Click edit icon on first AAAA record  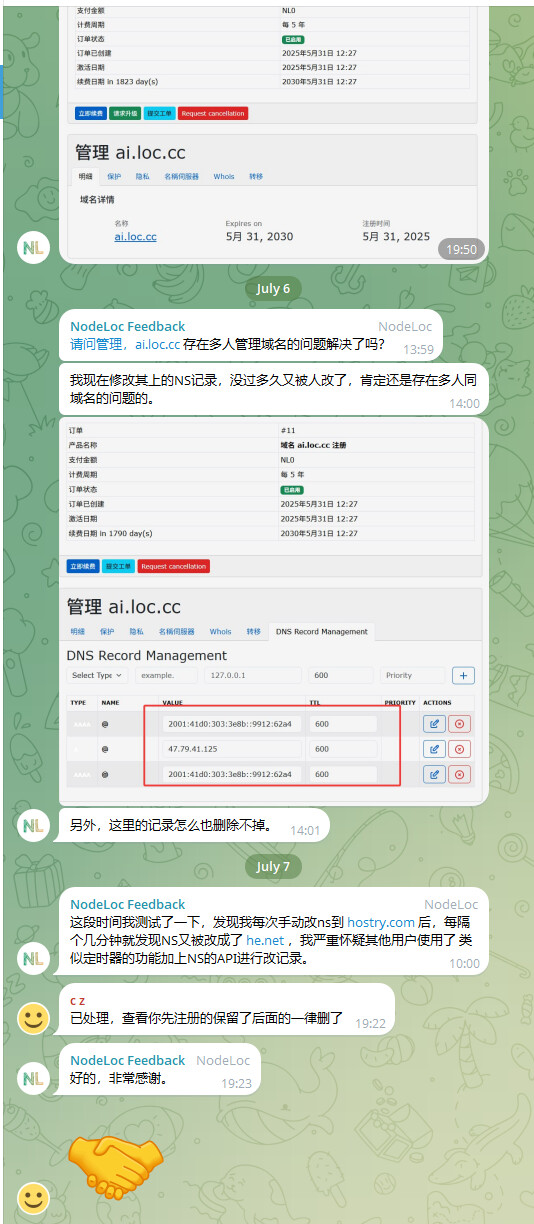pyautogui.click(x=435, y=723)
